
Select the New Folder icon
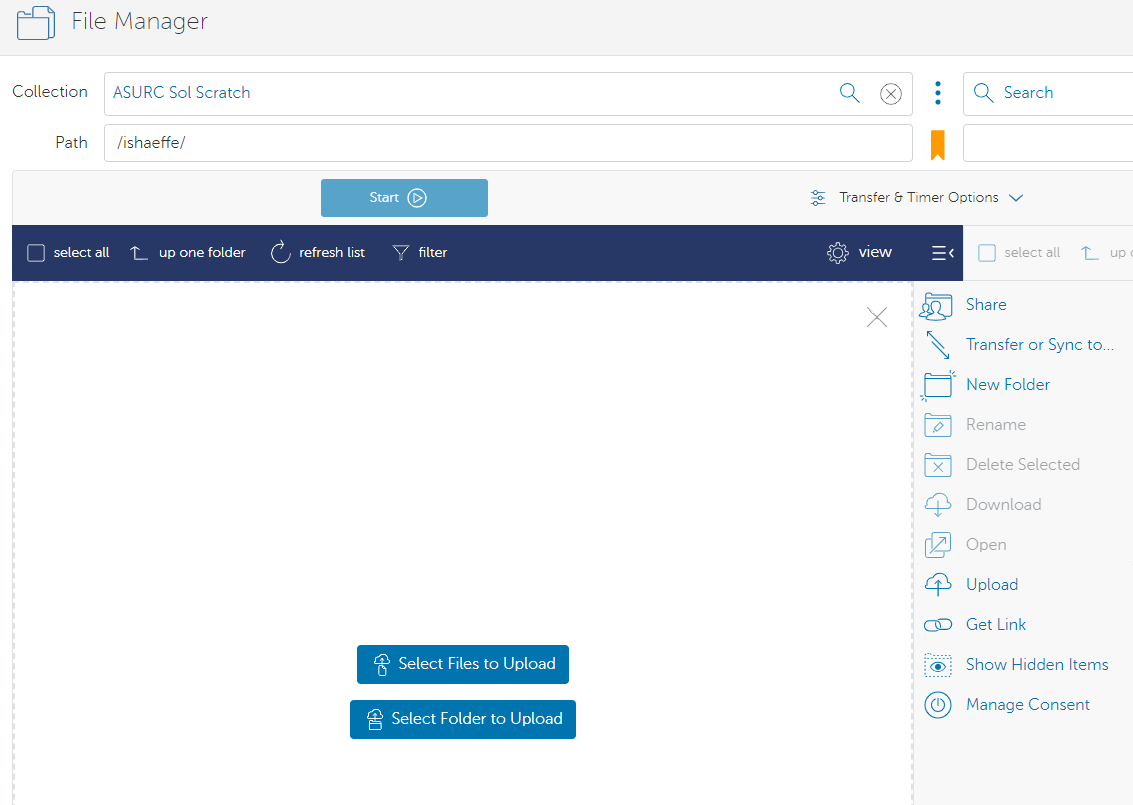point(936,384)
